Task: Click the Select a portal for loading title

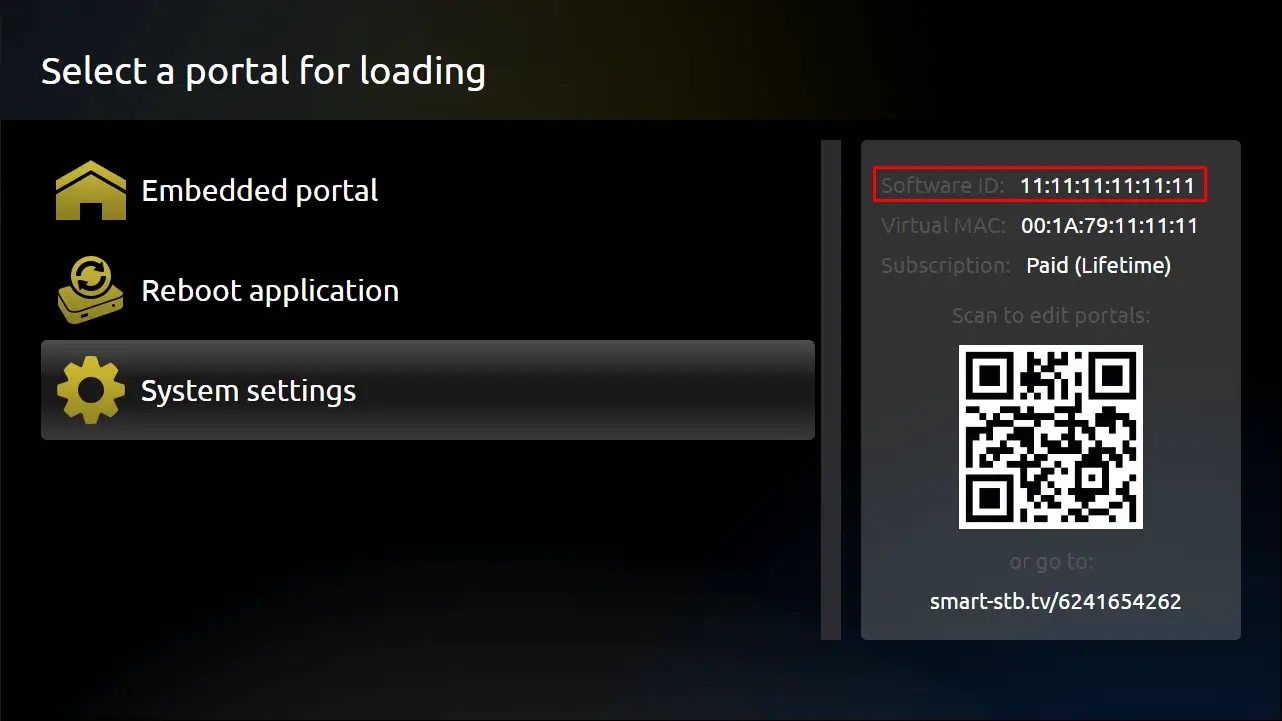Action: (263, 72)
